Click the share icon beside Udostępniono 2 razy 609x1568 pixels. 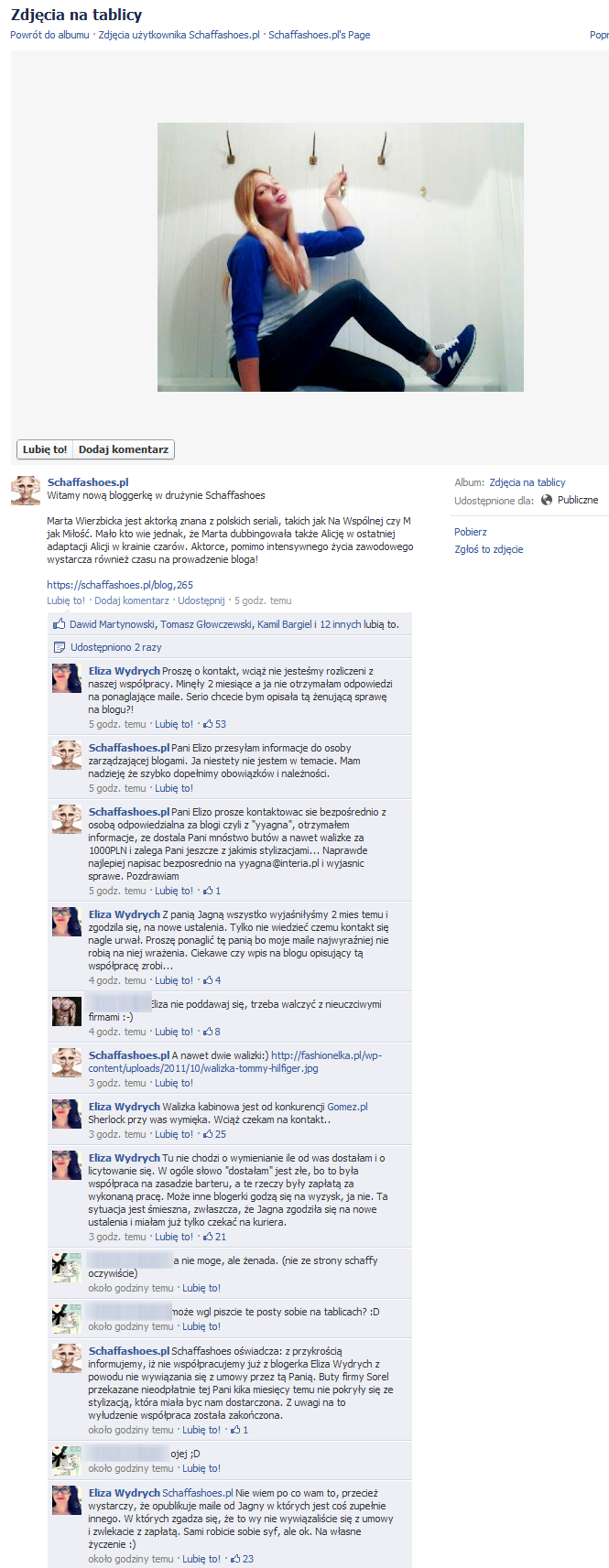click(x=60, y=647)
